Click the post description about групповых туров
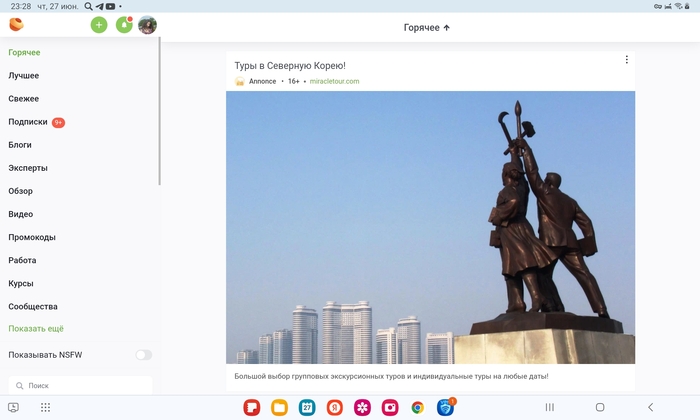Image resolution: width=700 pixels, height=420 pixels. (x=391, y=376)
